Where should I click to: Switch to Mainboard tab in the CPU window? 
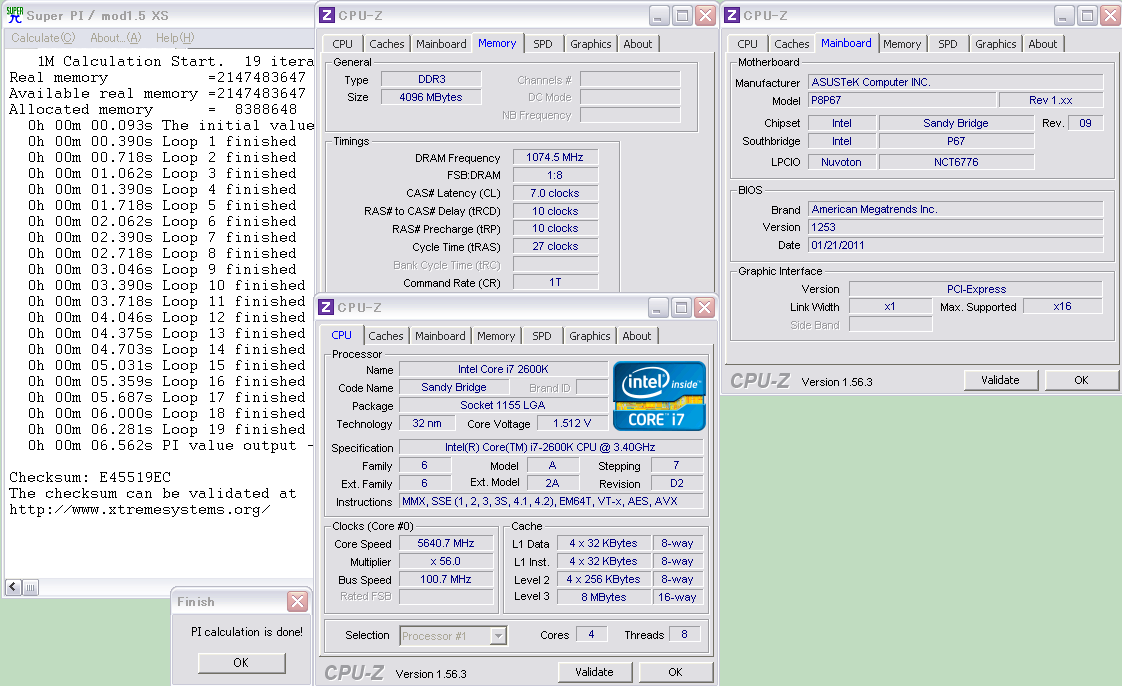click(440, 335)
